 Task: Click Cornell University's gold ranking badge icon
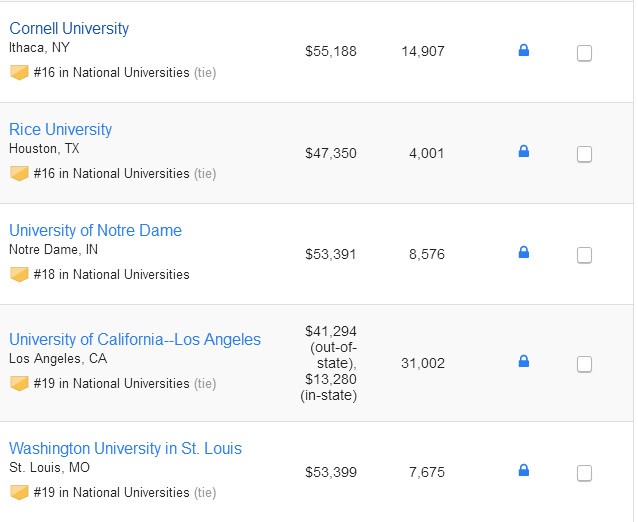coord(19,72)
